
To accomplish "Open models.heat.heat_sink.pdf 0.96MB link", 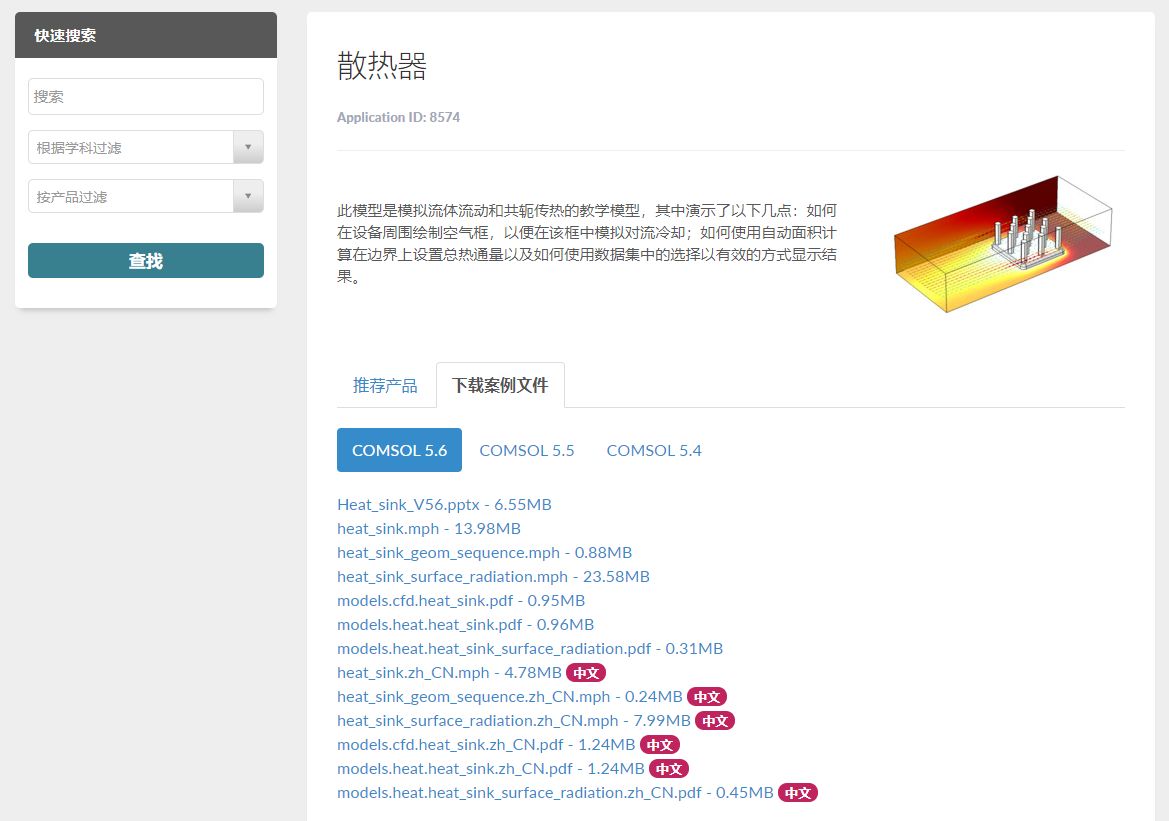I will coord(465,624).
